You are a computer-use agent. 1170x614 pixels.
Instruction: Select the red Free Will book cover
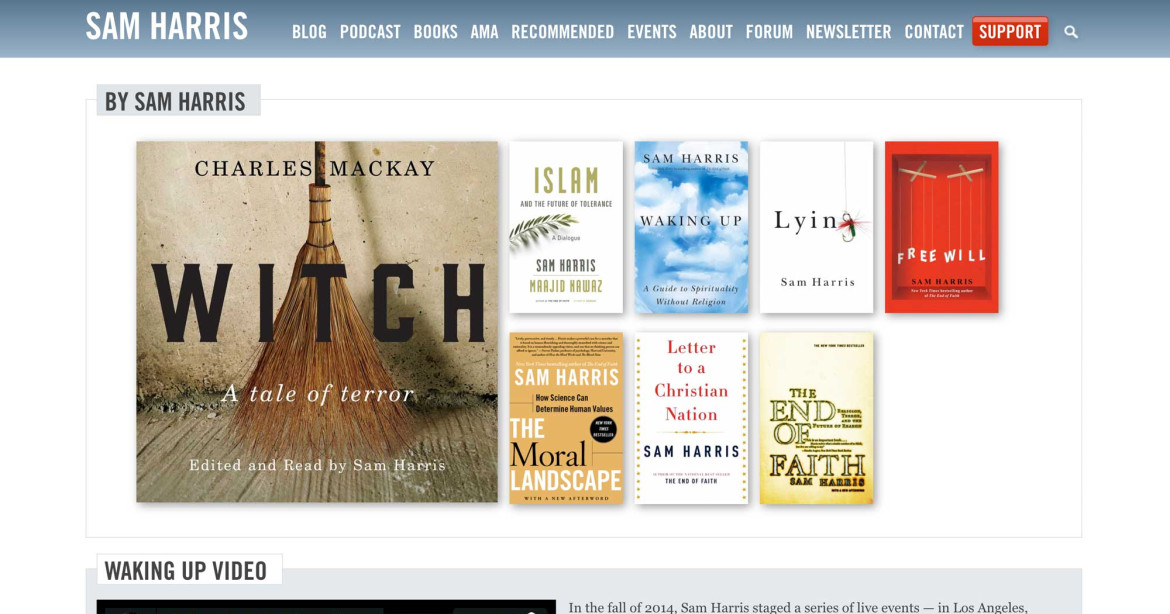942,228
